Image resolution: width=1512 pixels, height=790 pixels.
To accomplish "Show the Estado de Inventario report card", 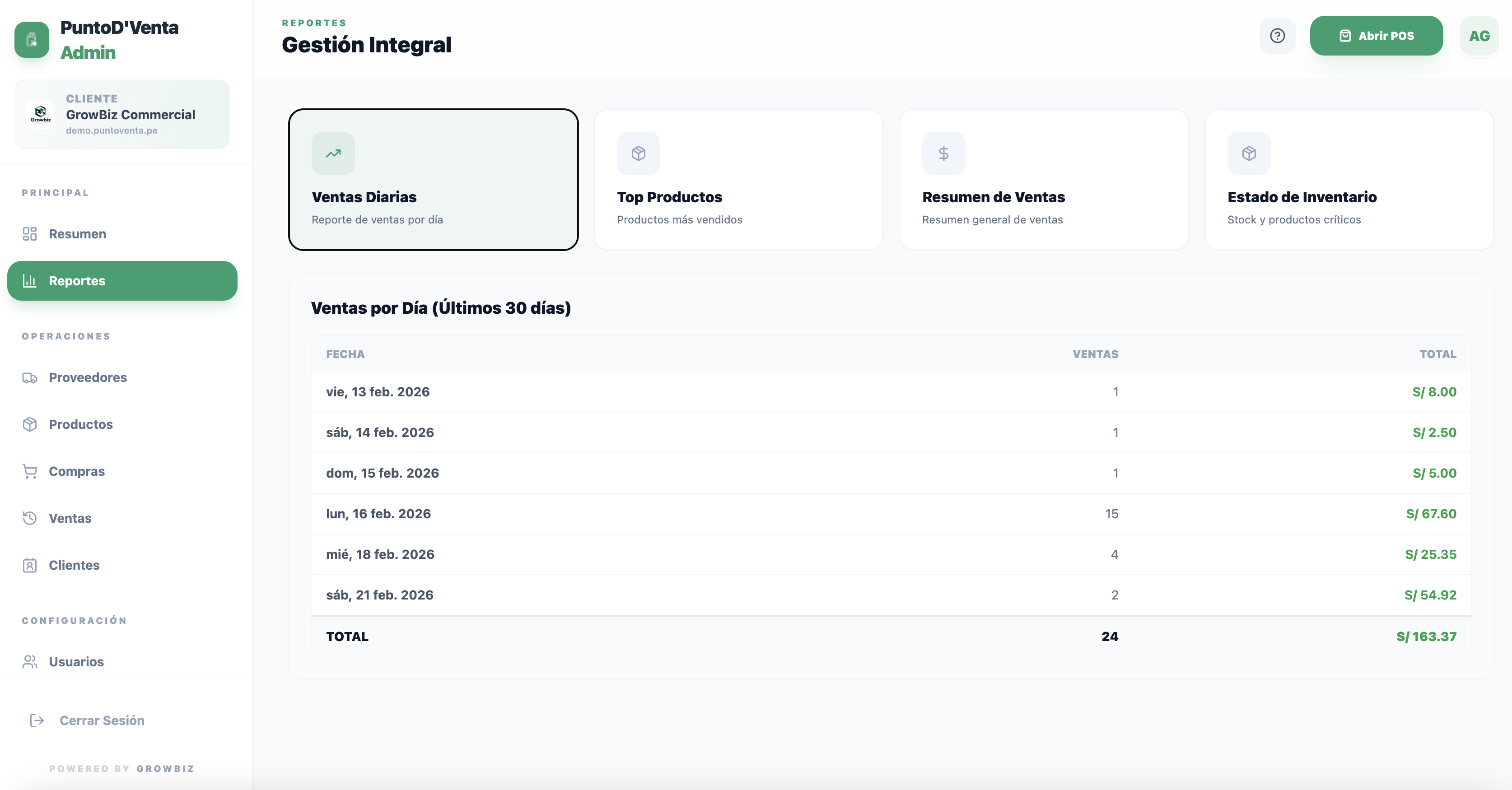I will tap(1349, 180).
